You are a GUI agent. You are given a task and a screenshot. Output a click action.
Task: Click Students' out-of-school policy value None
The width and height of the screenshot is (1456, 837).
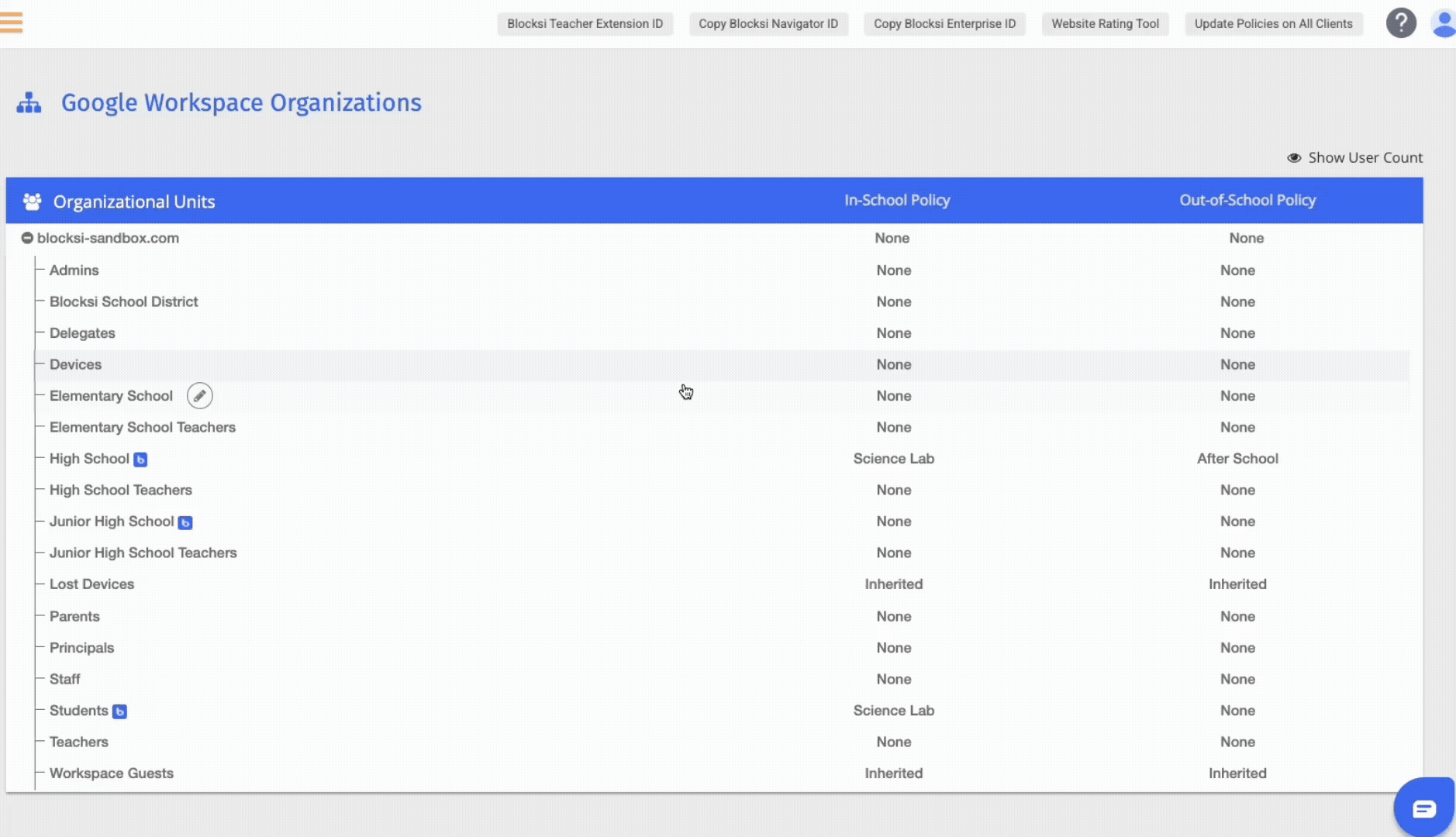coord(1237,711)
